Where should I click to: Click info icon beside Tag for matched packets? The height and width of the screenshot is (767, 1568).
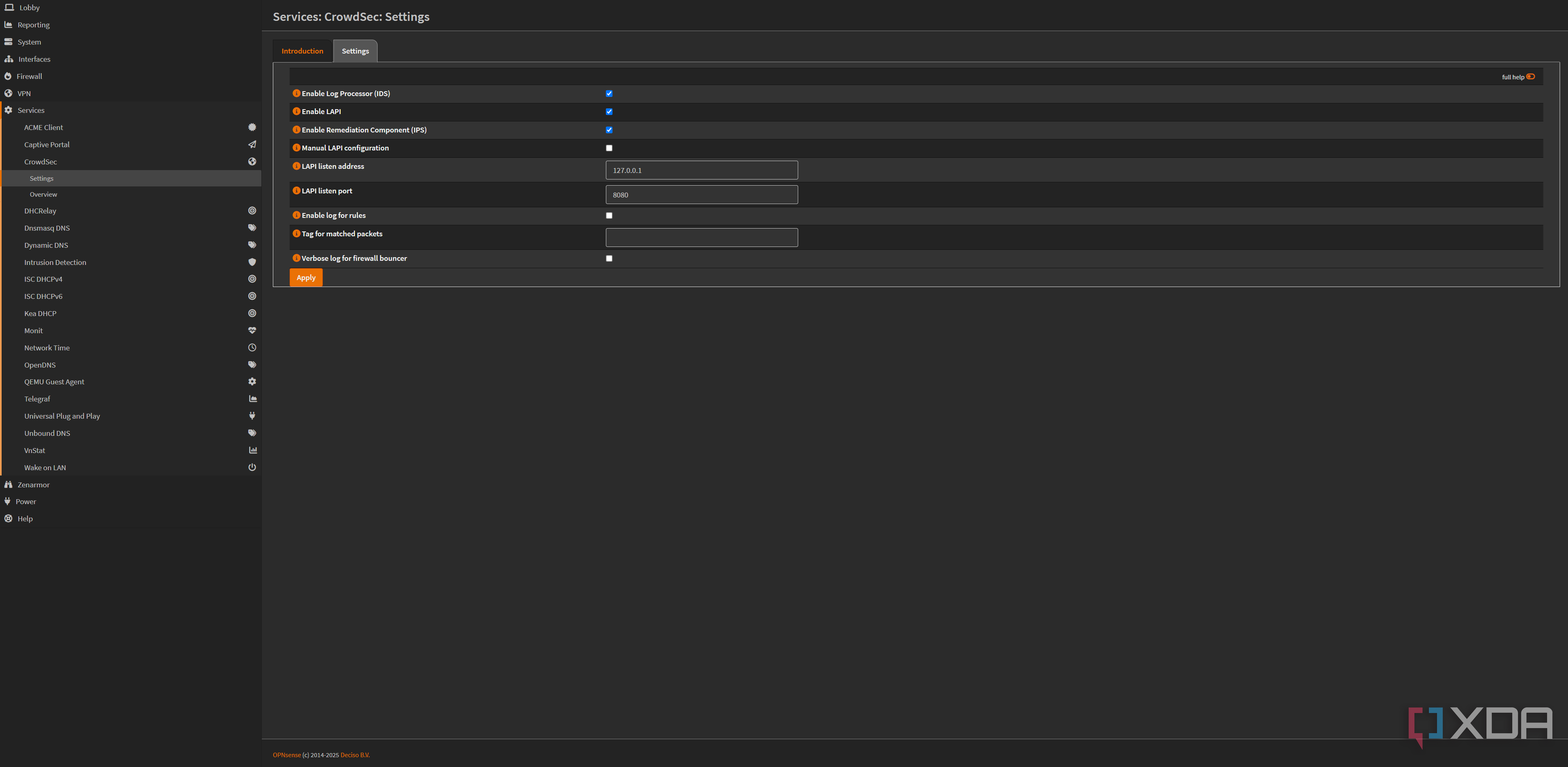pyautogui.click(x=297, y=233)
